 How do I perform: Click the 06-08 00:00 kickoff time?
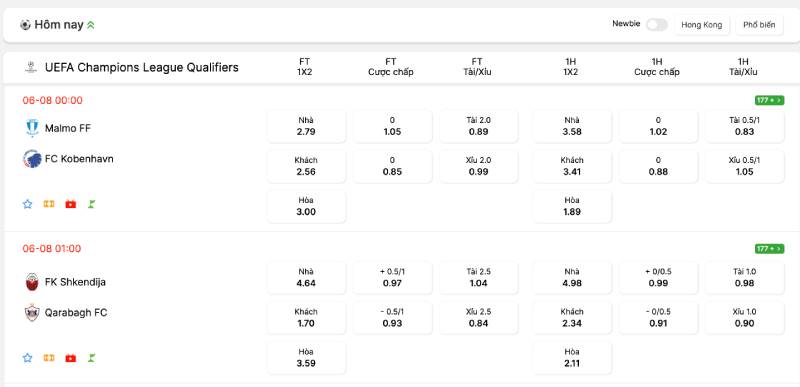[53, 100]
